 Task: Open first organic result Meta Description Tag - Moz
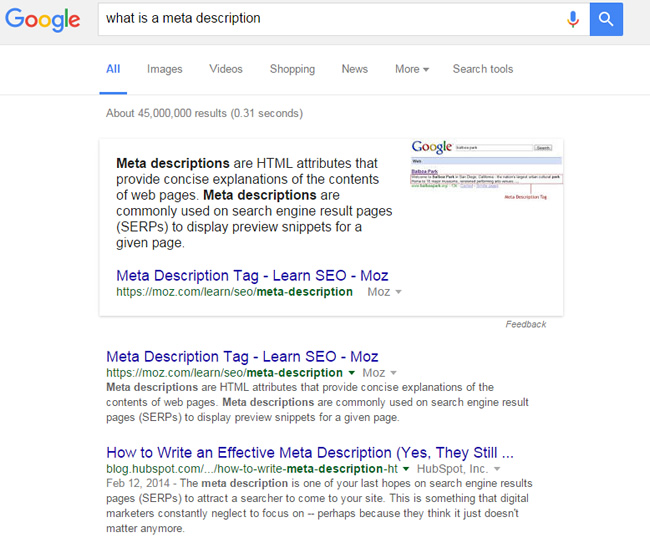[242, 356]
